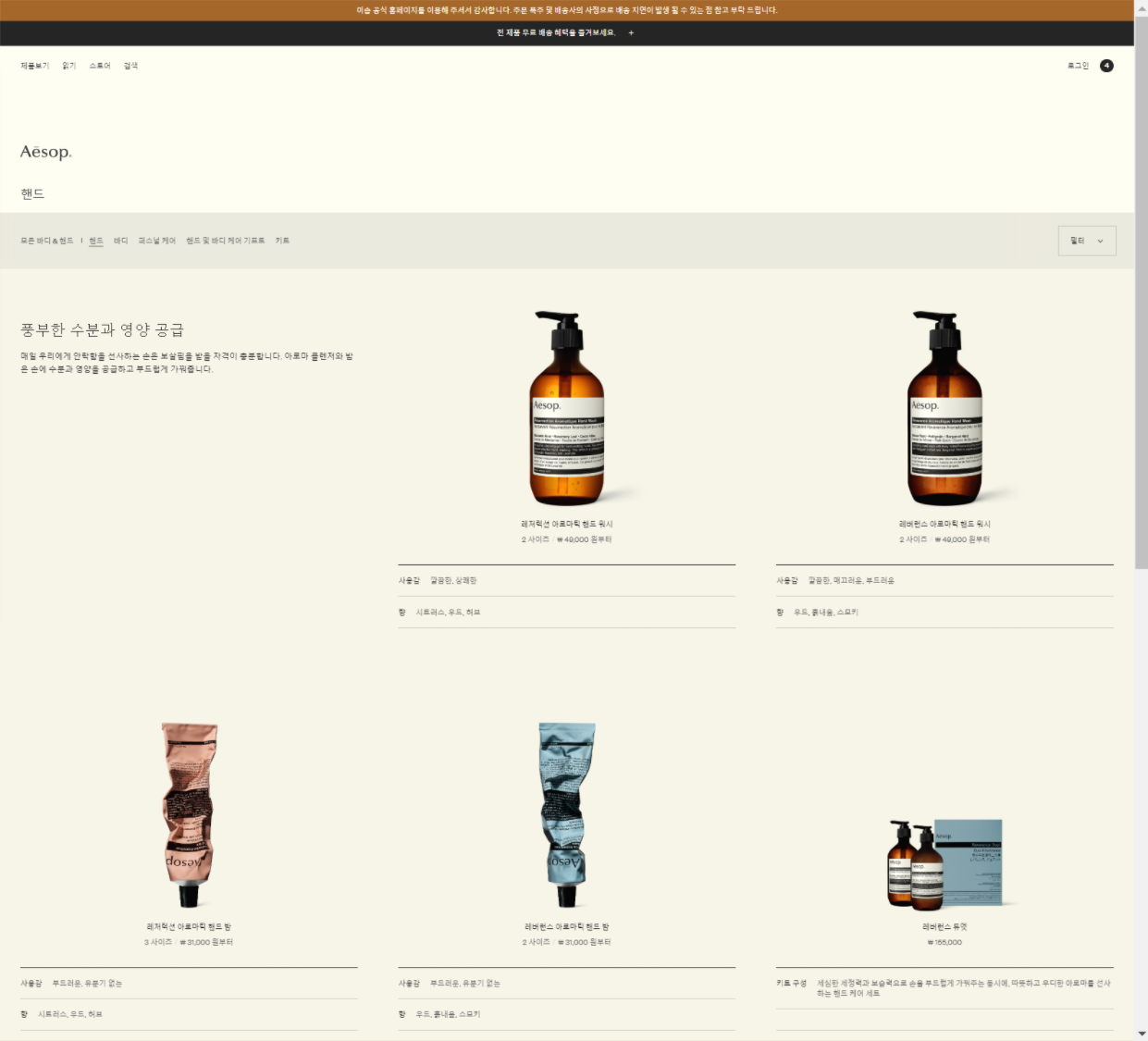Click the 레버런스 듀엣 title
Image resolution: width=1148 pixels, height=1041 pixels.
(x=944, y=926)
